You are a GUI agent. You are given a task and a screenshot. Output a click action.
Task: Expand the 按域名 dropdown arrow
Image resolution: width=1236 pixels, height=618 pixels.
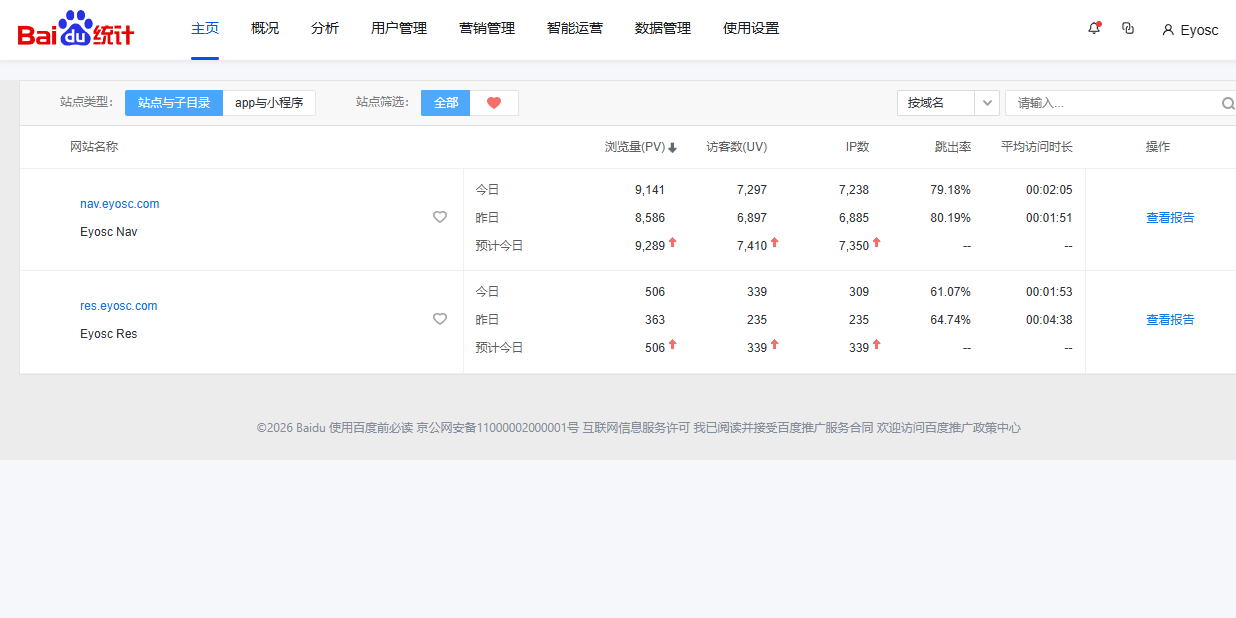[987, 103]
